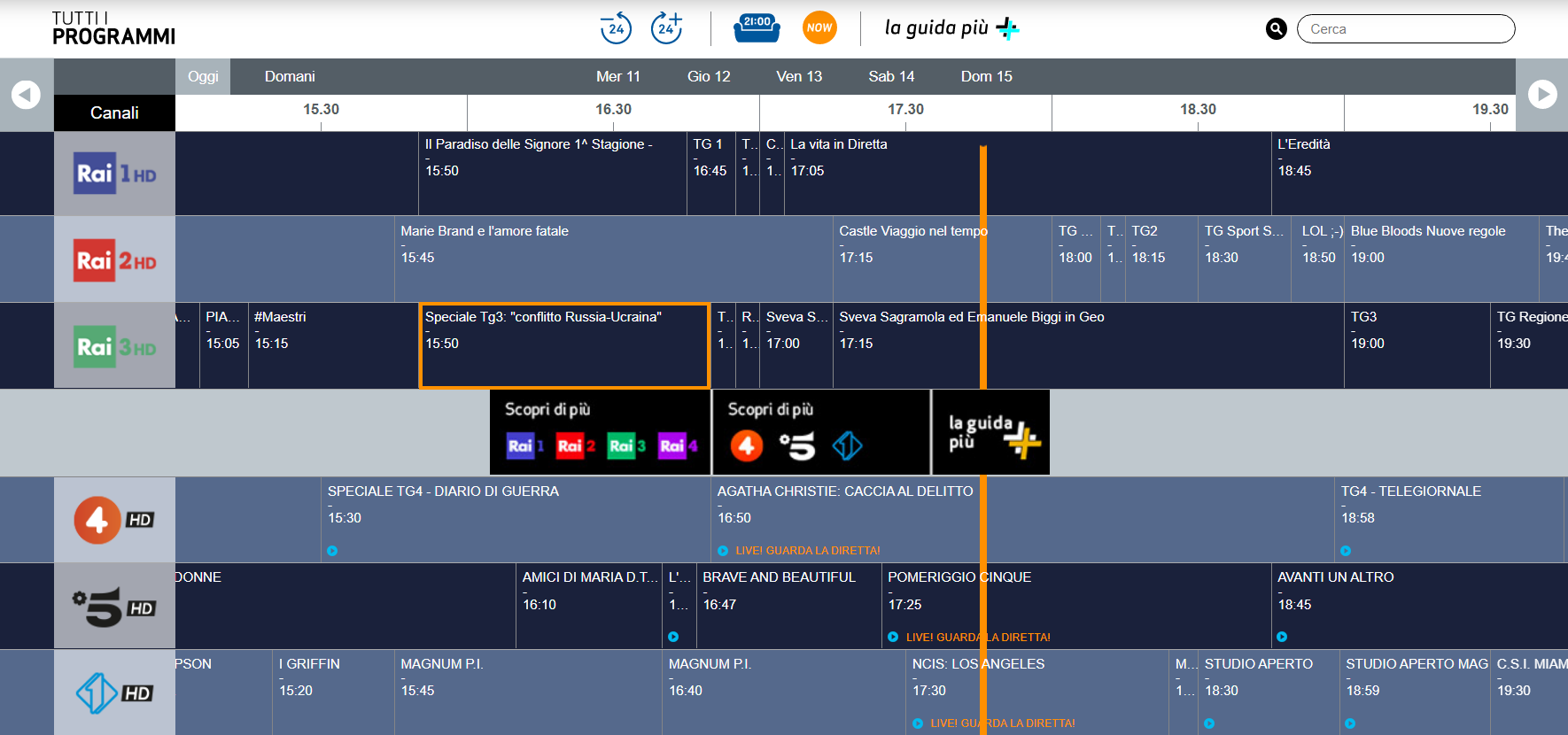Open Sveva Sagramola ed Emanuele Biggi in Geo
Viewport: 1568px width, 735px height.
[x=1089, y=345]
